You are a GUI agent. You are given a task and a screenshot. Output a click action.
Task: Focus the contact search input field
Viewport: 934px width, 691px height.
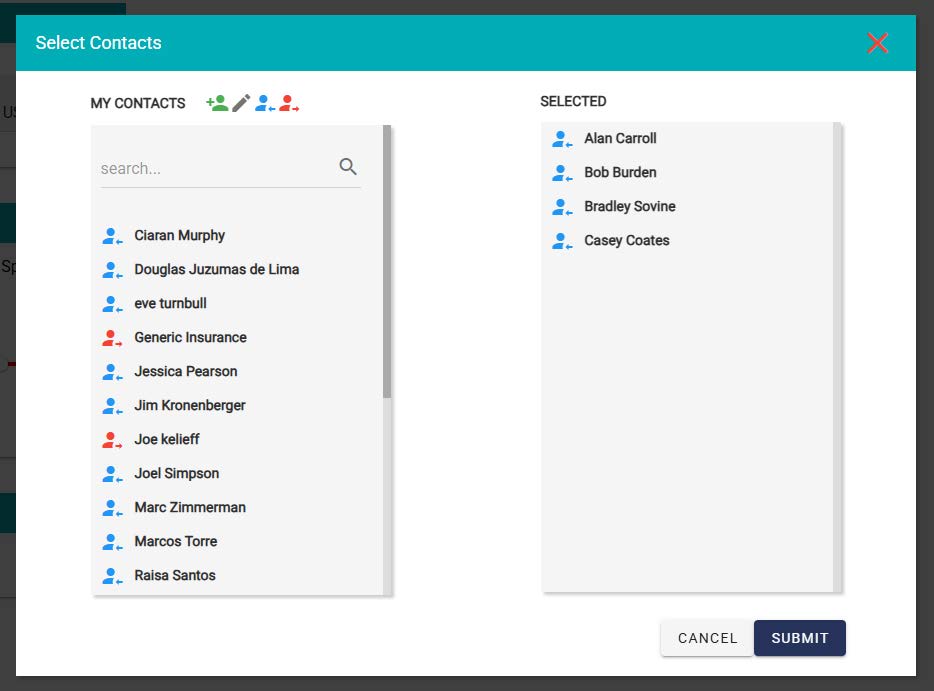(x=215, y=168)
